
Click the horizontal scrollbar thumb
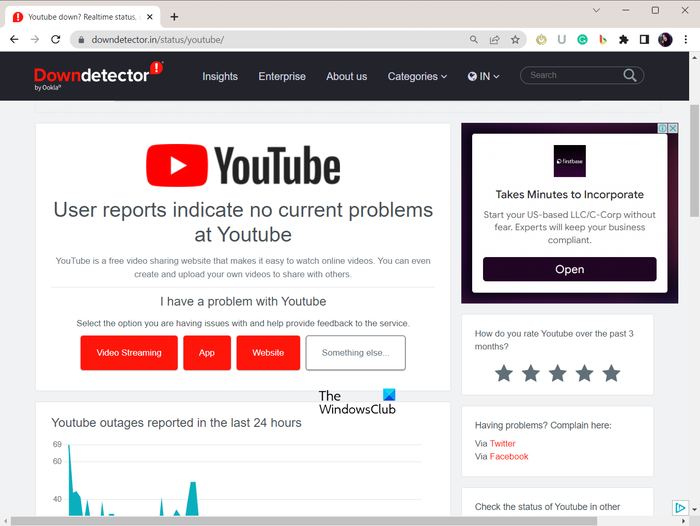tap(304, 521)
